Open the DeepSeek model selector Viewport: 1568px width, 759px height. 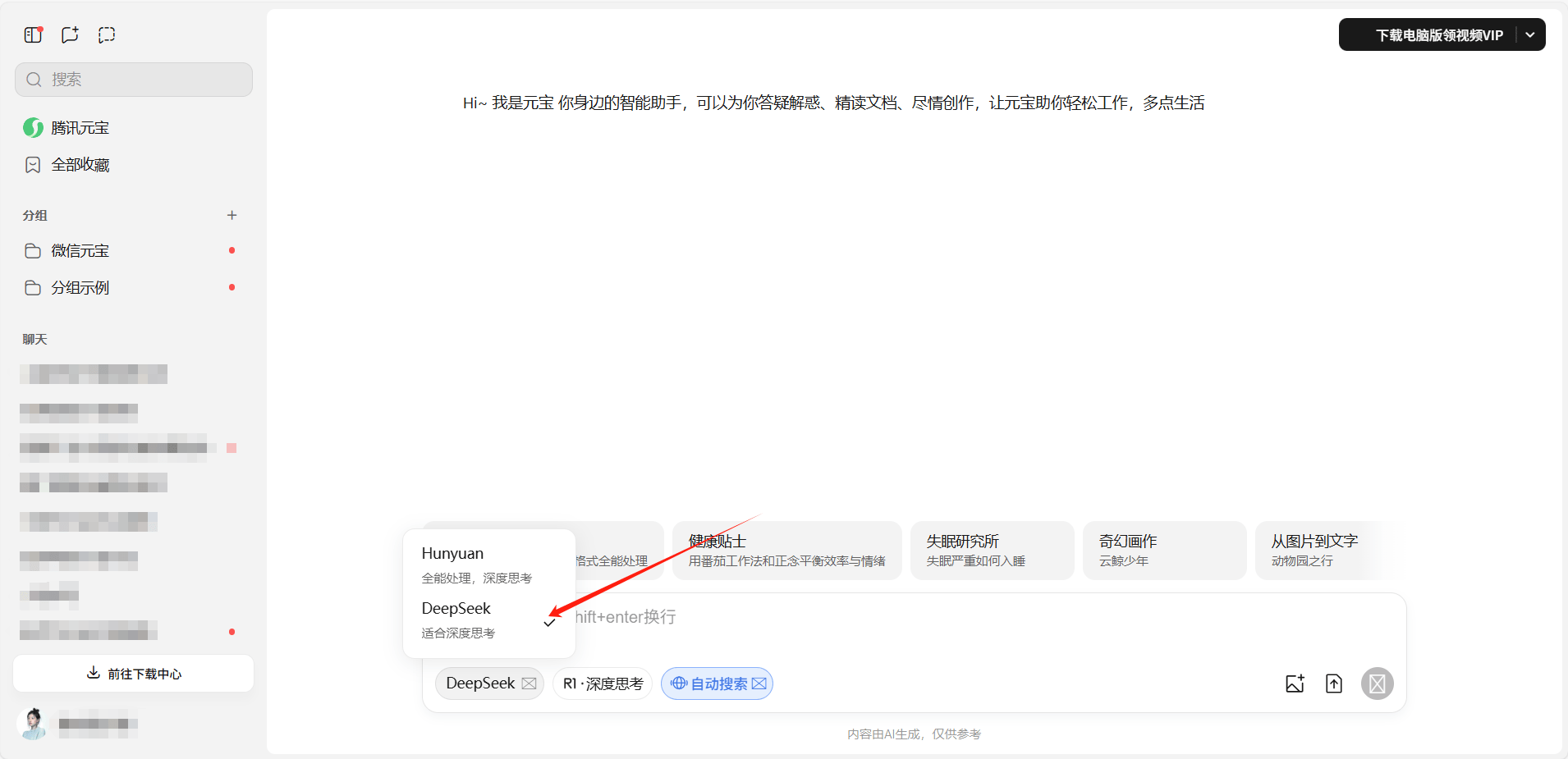coord(489,684)
